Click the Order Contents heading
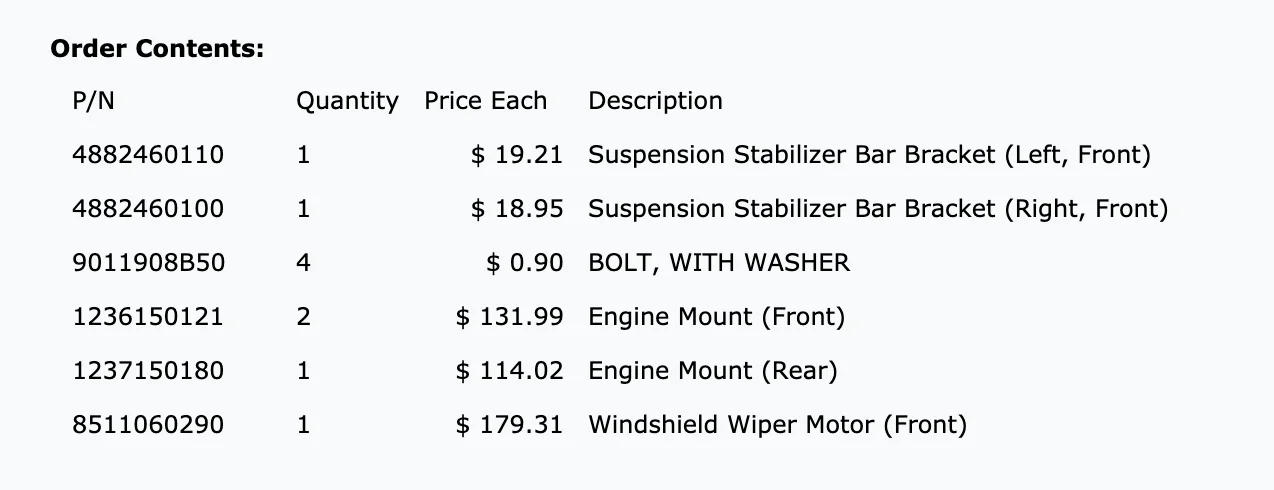The height and width of the screenshot is (490, 1274). point(157,49)
